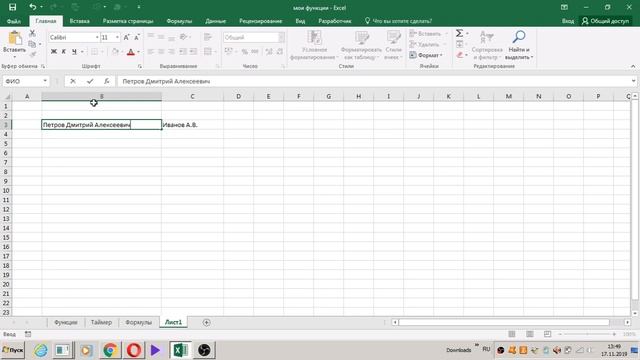This screenshot has width=640, height=360.
Task: Toggle Italic (К) formatting
Action: tap(64, 51)
